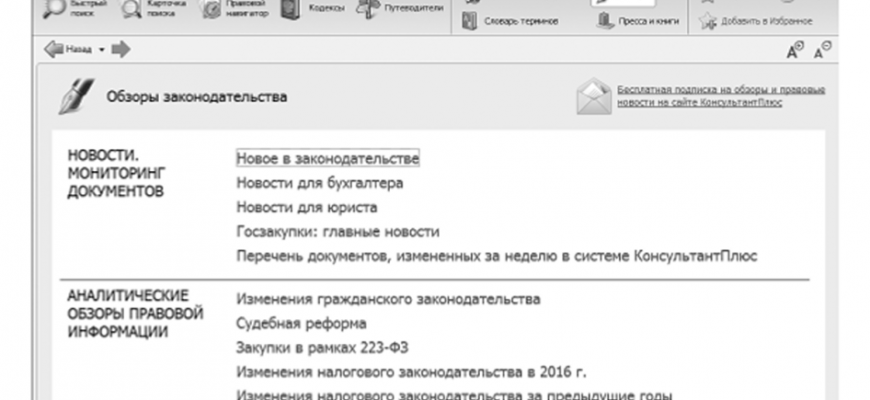Increase font size with A+ icon
Image resolution: width=870 pixels, height=400 pixels.
(x=795, y=50)
